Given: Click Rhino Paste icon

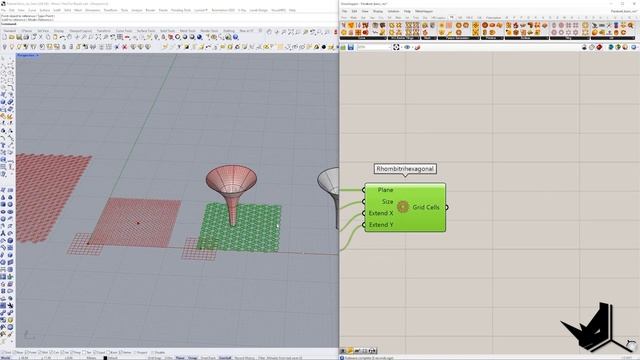Looking at the screenshot, I should pyautogui.click(x=55, y=37).
